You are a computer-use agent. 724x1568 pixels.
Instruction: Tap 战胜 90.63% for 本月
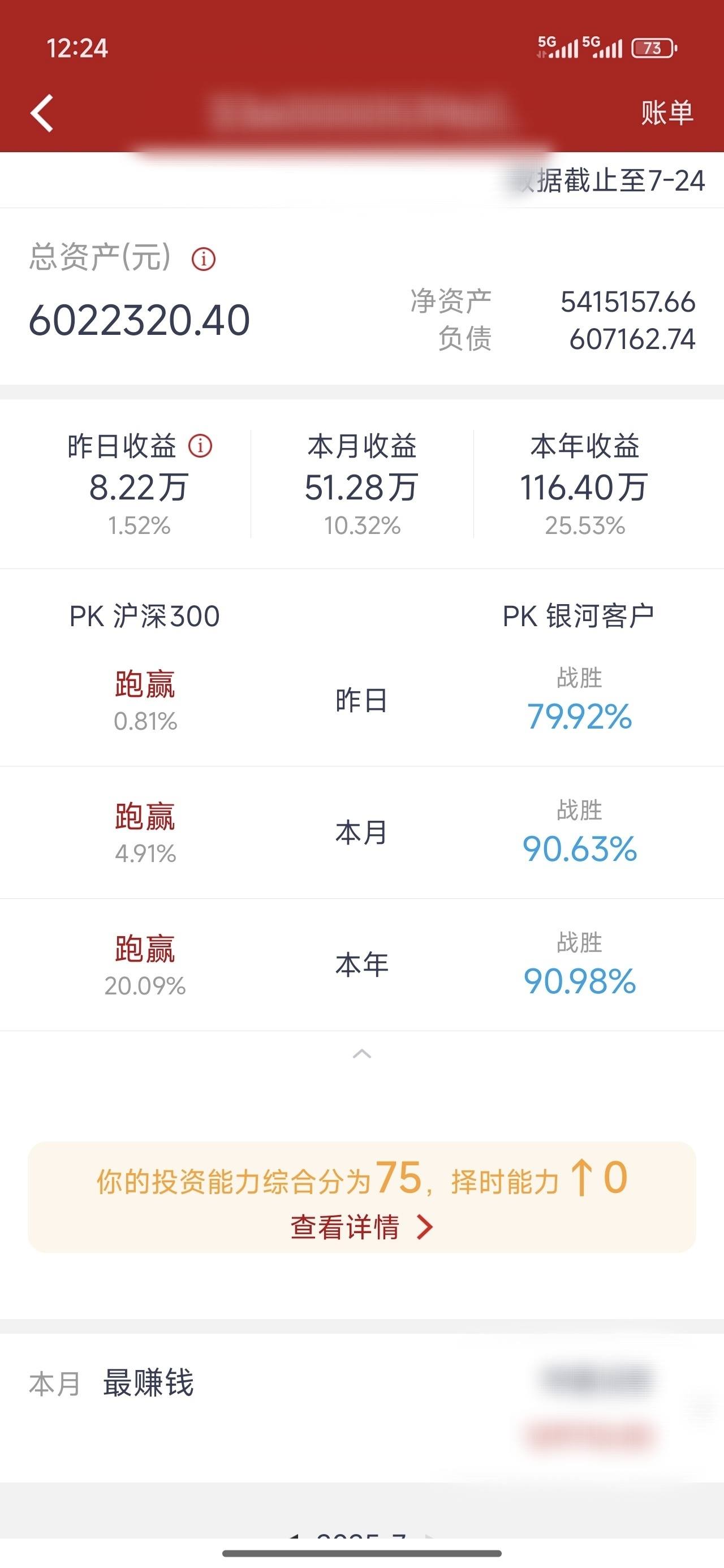click(579, 848)
